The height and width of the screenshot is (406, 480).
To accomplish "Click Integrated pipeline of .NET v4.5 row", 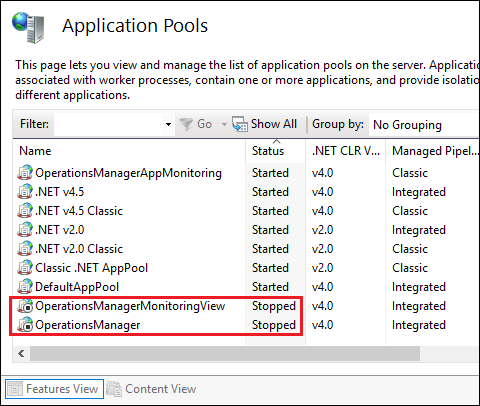I will [419, 192].
